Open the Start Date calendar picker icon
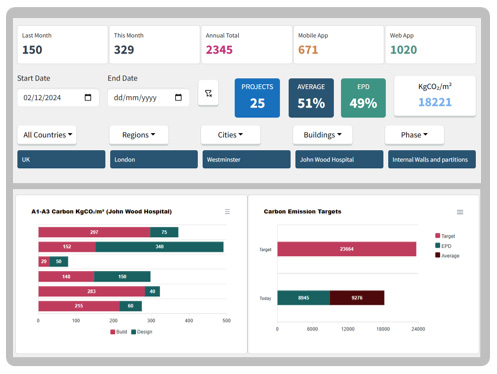Screen dimensions: 497x374 [88, 98]
